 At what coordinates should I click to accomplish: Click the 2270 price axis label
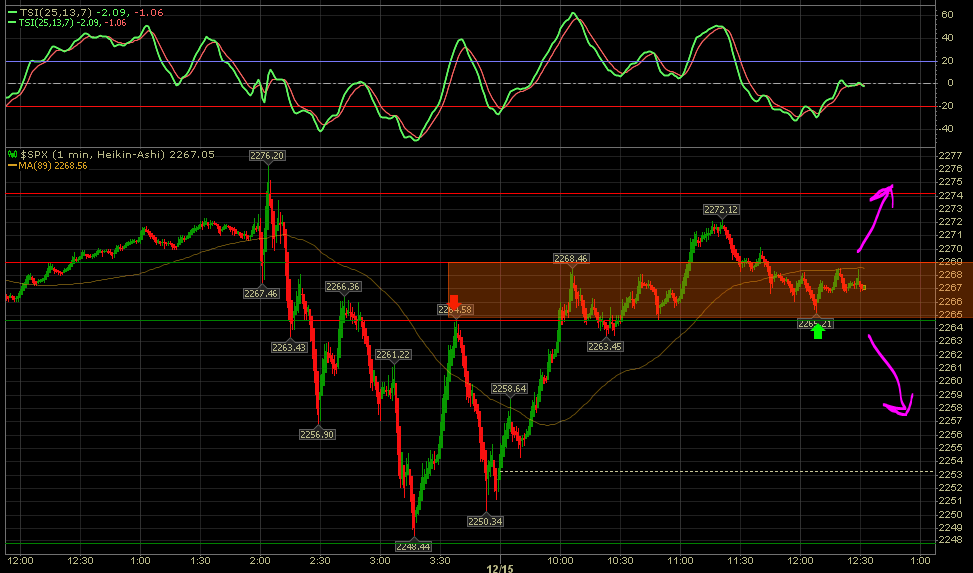click(x=951, y=248)
